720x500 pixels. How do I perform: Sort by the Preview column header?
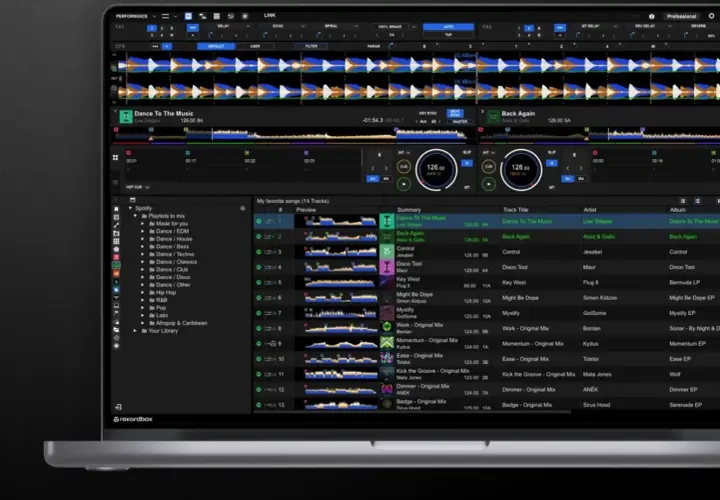306,210
